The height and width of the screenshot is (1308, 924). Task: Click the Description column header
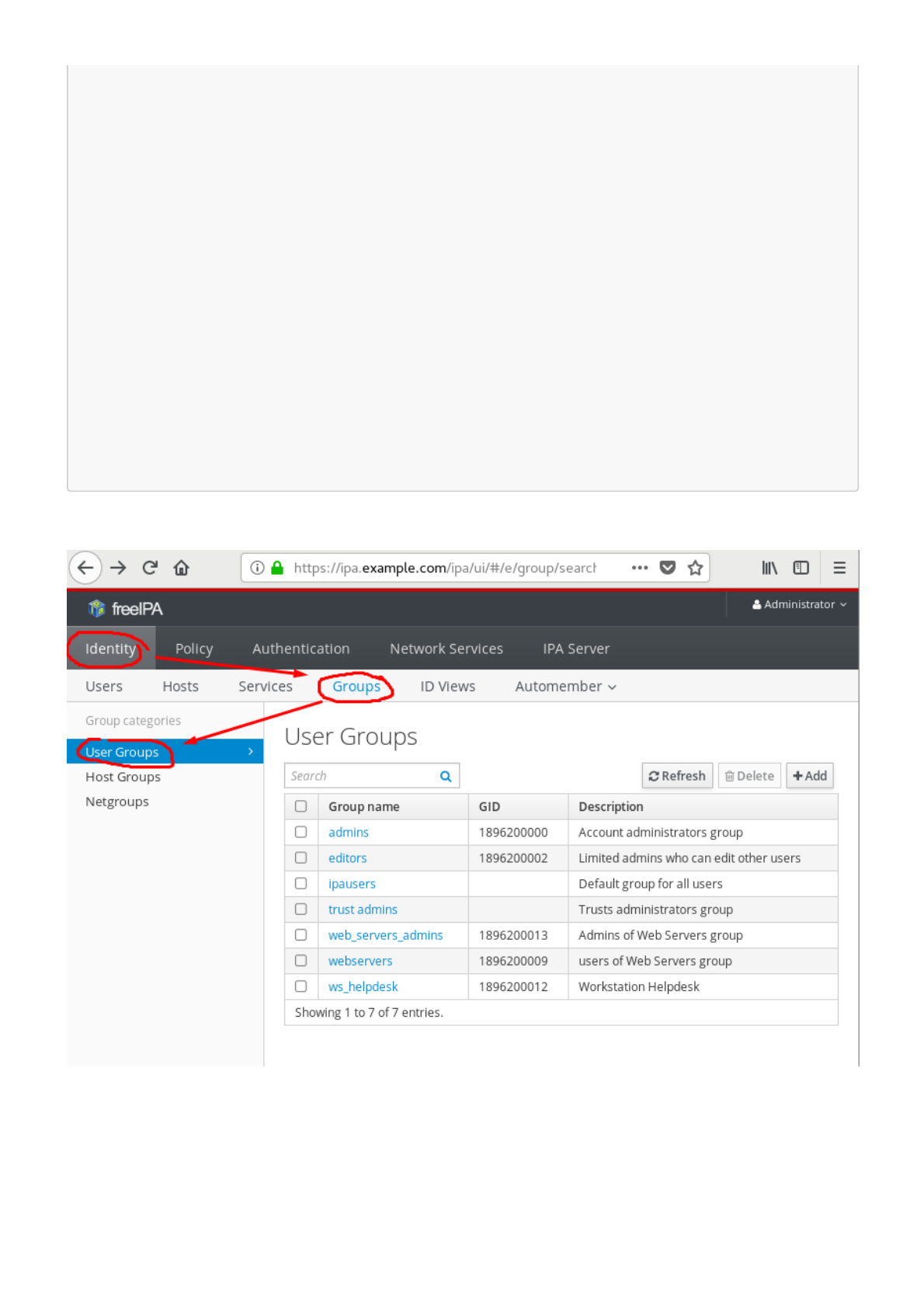[x=611, y=807]
